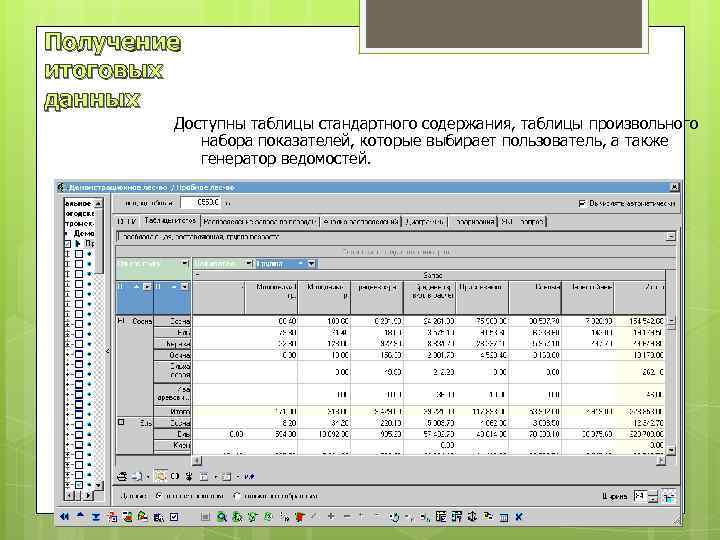Click table horizontal scrollbar left arrow
The width and height of the screenshot is (720, 540).
pyautogui.click(x=197, y=460)
